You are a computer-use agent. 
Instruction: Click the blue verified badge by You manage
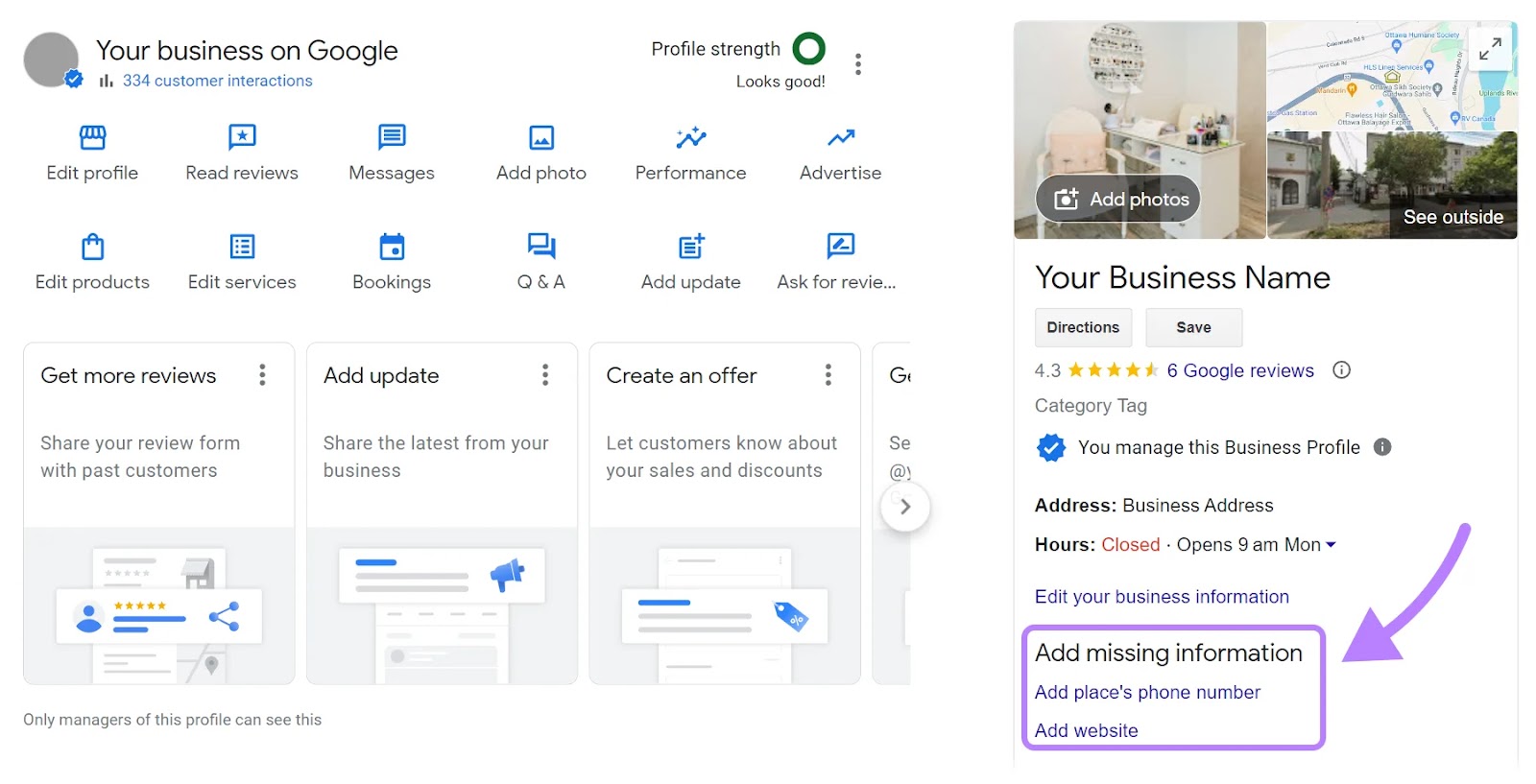[x=1051, y=447]
